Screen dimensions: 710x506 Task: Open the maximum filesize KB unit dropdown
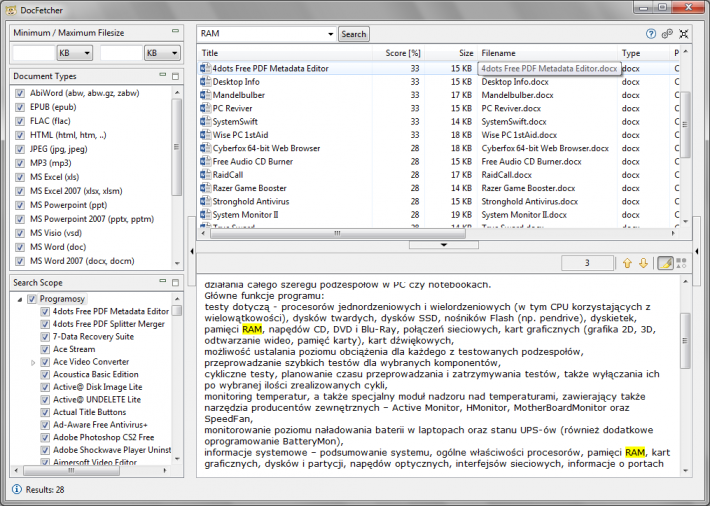(162, 53)
